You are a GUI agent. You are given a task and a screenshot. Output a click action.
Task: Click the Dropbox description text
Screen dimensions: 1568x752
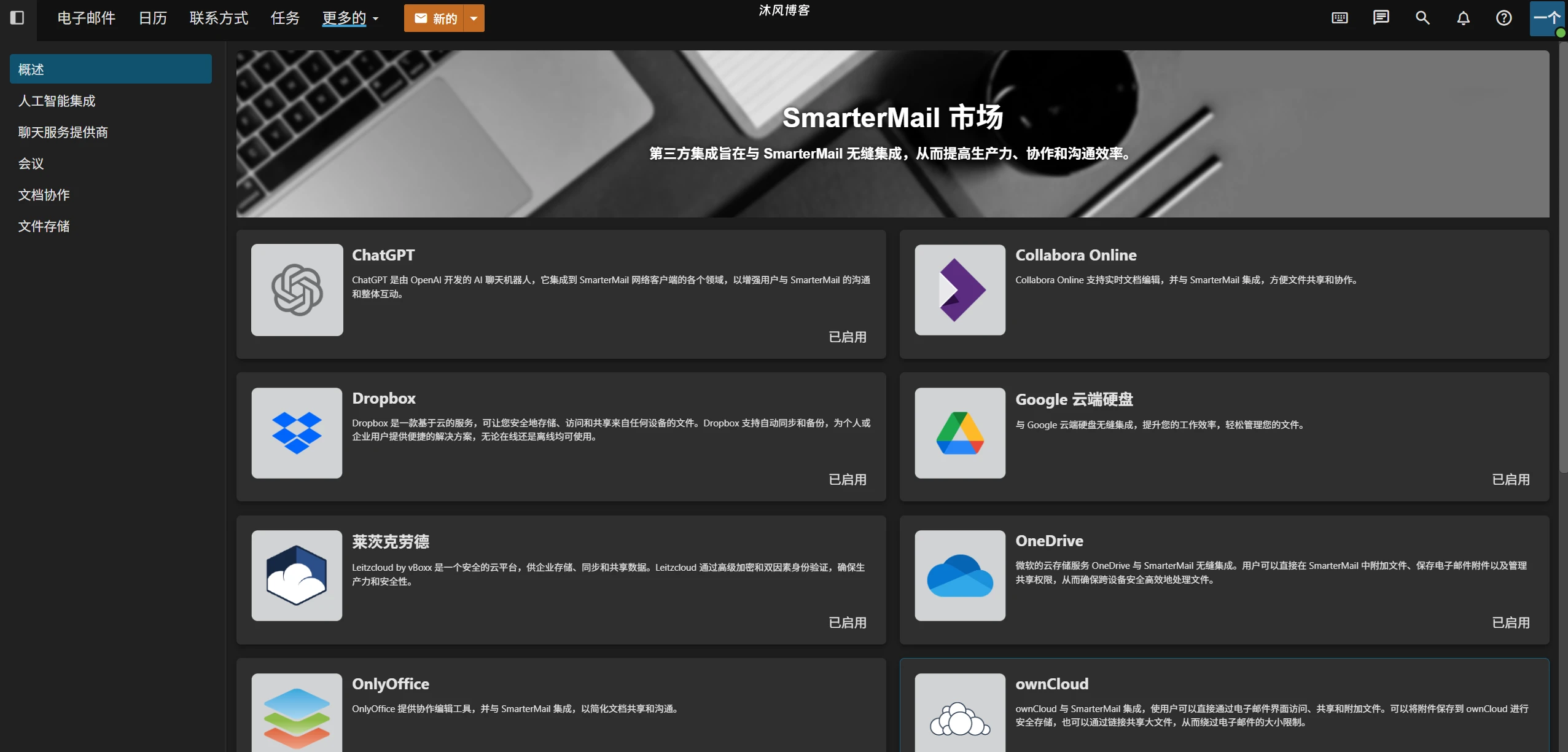(x=611, y=429)
